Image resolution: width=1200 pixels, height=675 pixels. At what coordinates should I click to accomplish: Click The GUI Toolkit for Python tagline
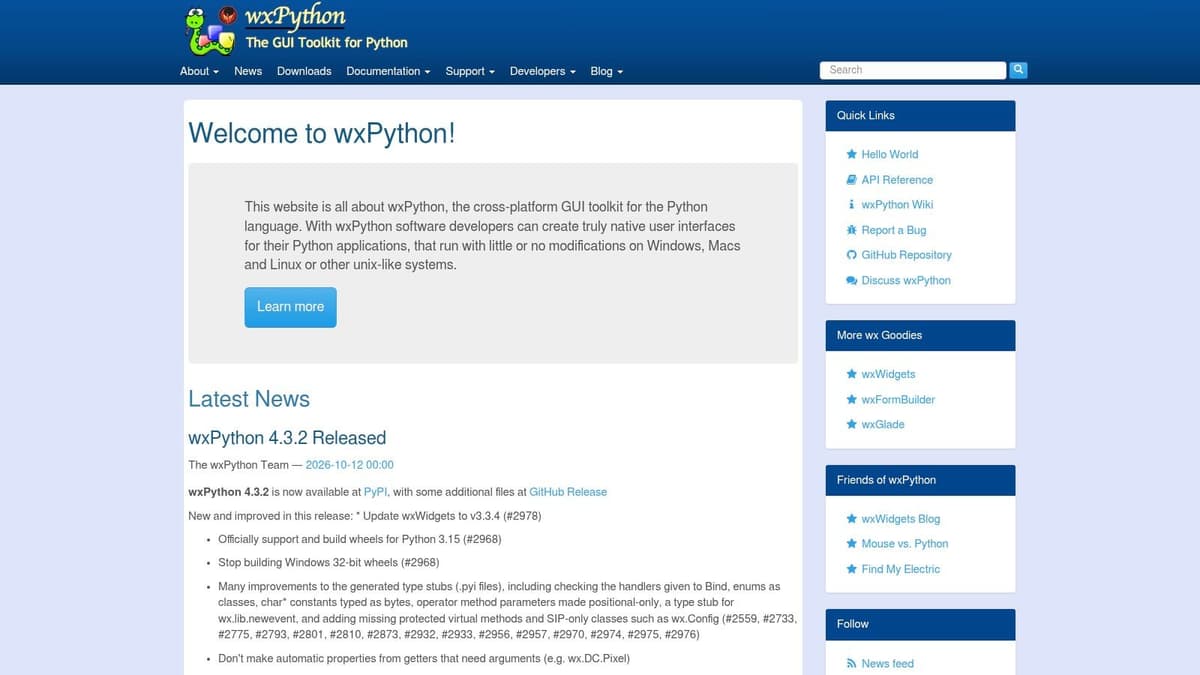click(327, 43)
